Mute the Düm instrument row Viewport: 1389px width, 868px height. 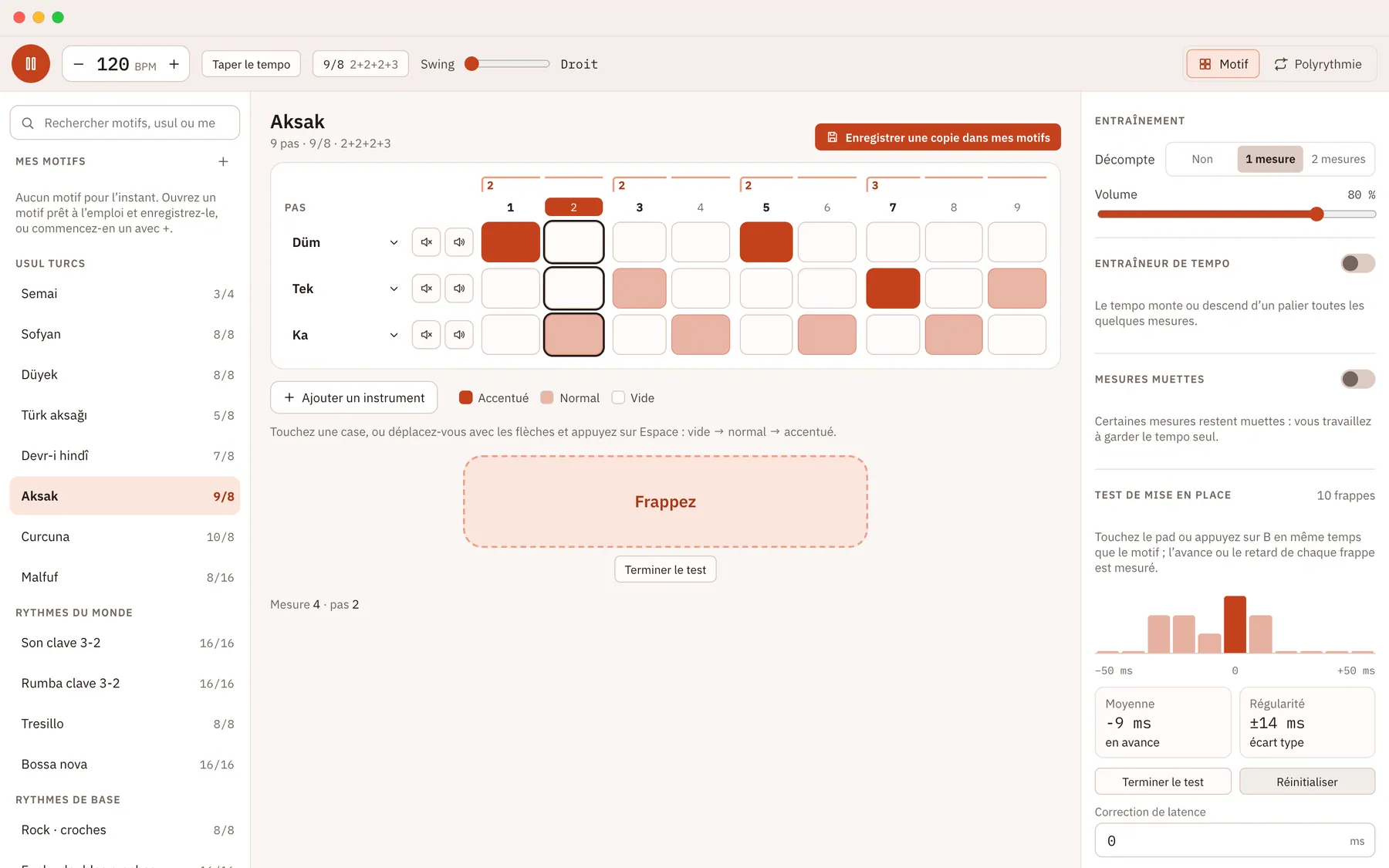426,242
